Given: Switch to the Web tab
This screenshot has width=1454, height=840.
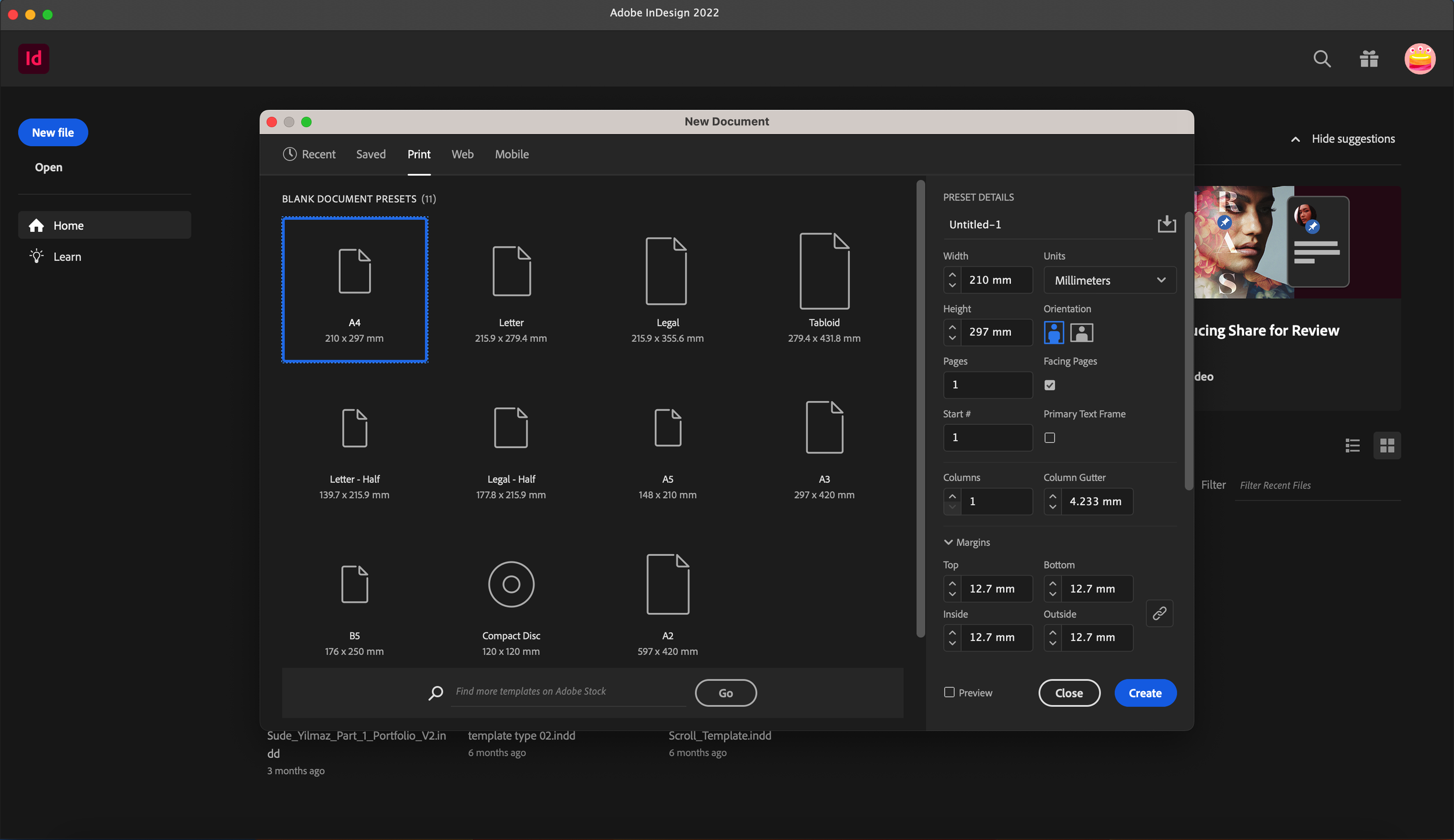Looking at the screenshot, I should 462,154.
